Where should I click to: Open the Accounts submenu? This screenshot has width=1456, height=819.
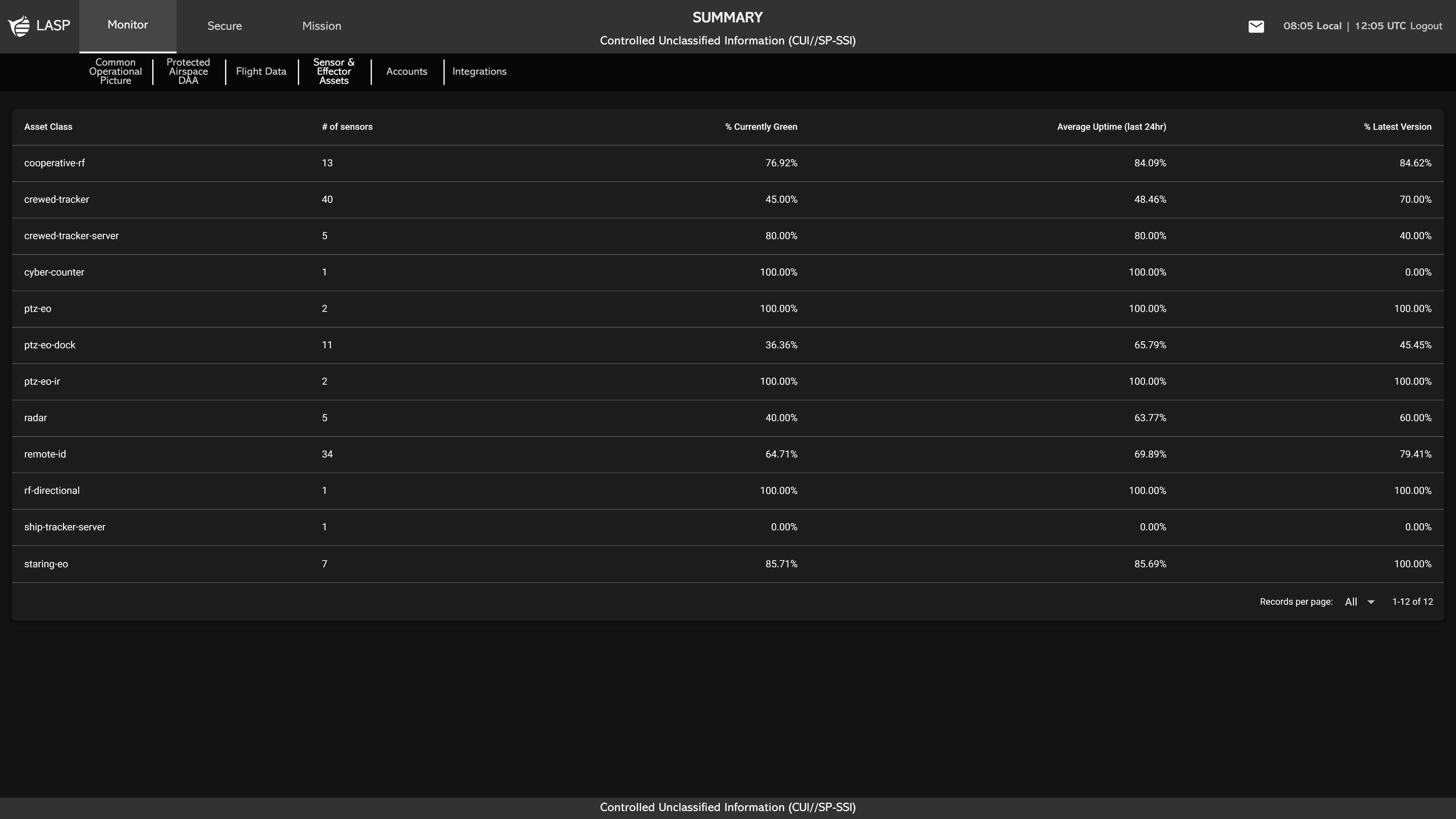coord(407,71)
